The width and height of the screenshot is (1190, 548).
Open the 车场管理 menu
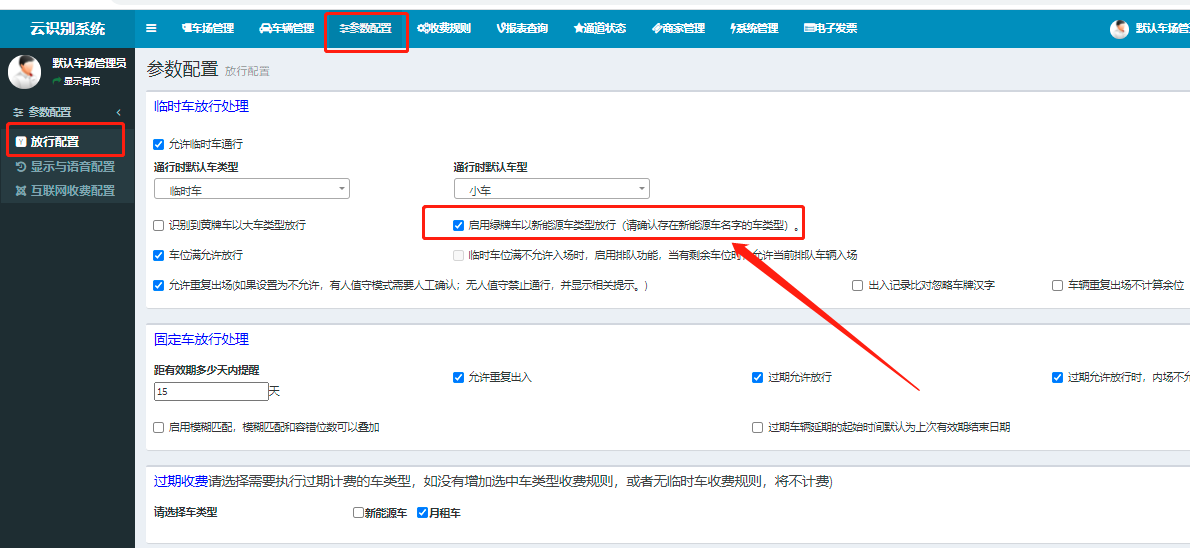(208, 28)
